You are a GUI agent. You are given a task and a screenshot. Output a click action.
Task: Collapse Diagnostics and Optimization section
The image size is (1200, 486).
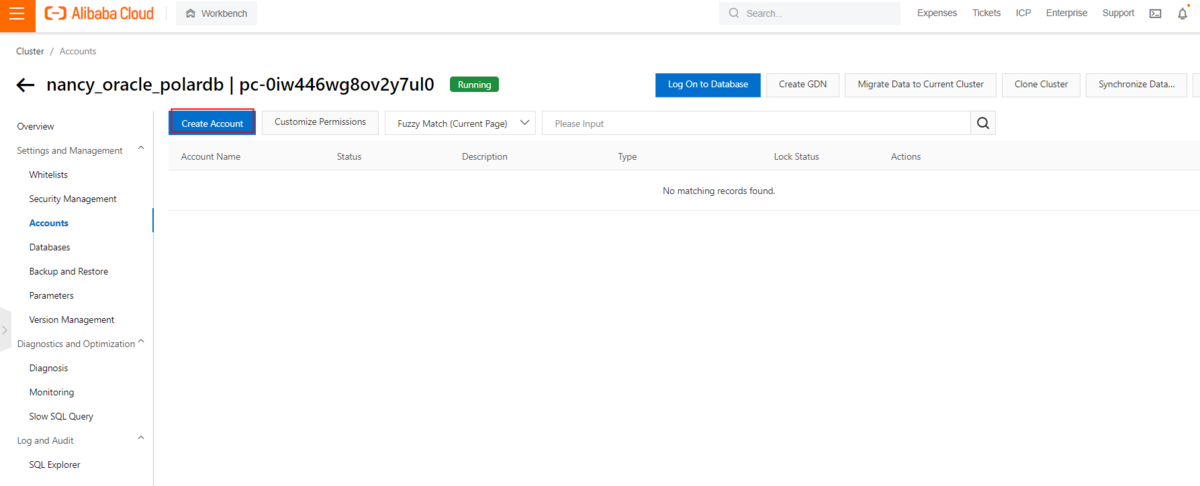click(x=140, y=343)
